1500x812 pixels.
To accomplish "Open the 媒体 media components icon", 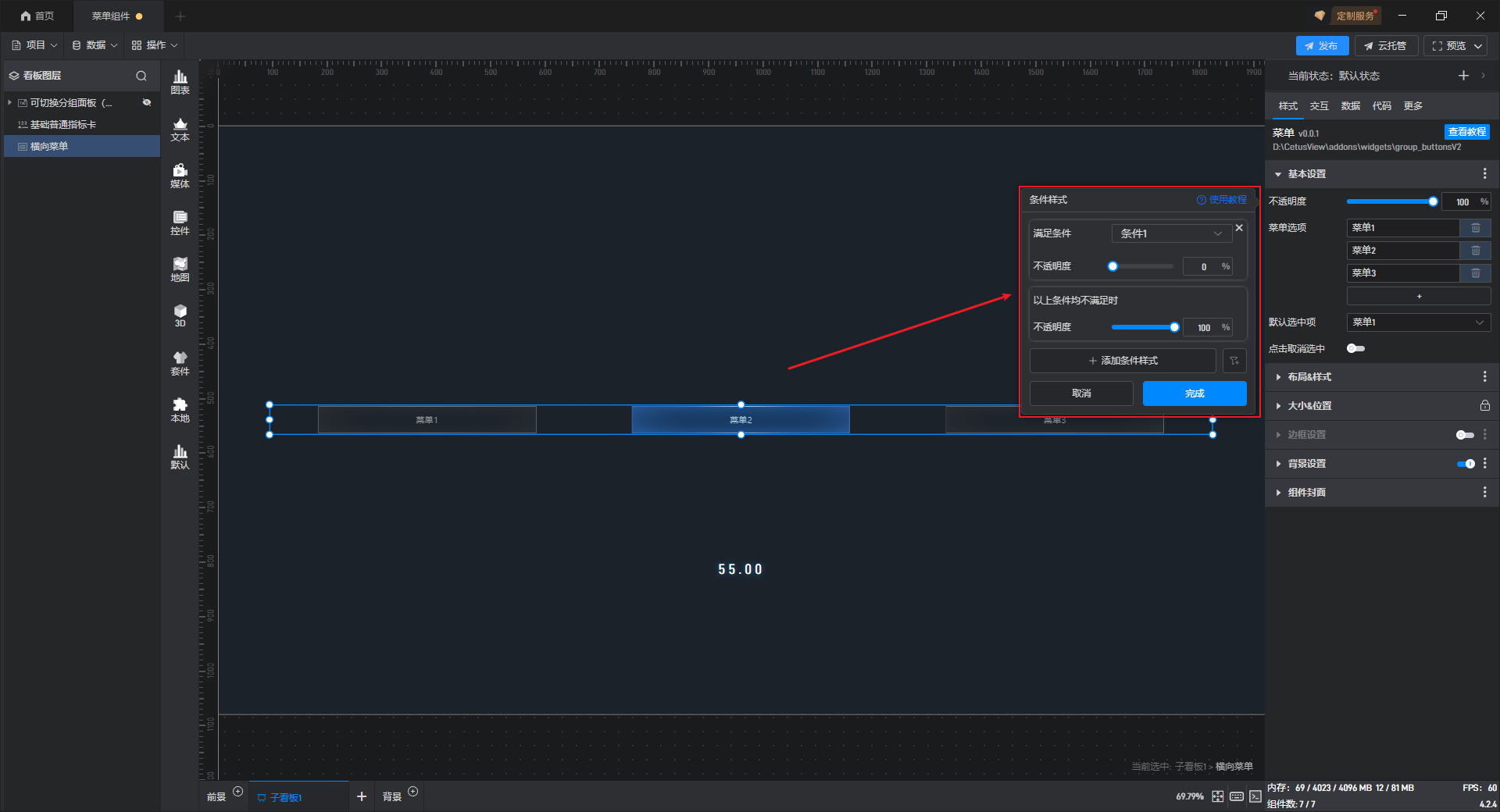I will pyautogui.click(x=180, y=175).
